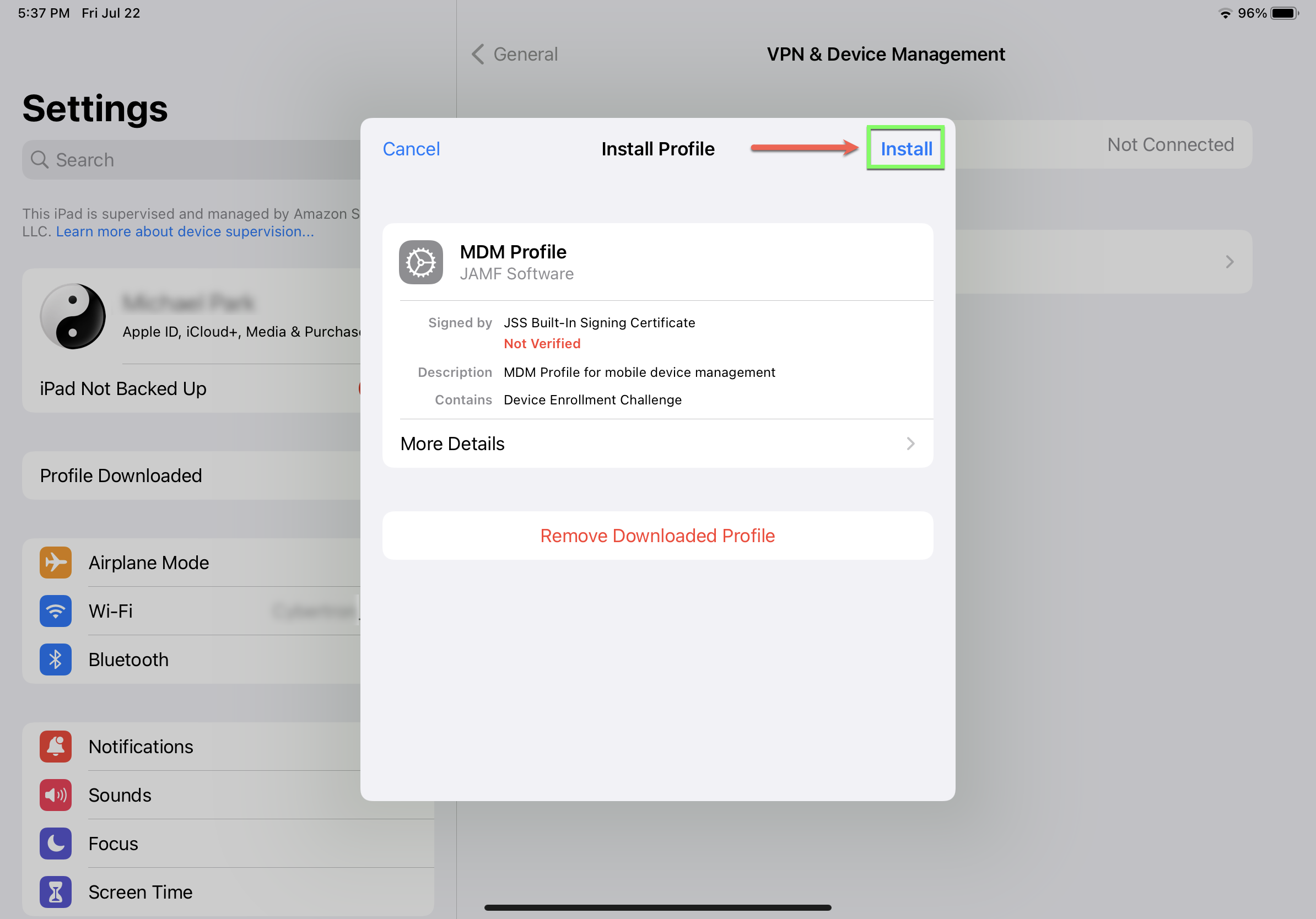Viewport: 1316px width, 919px height.
Task: Tap the Focus moon icon
Action: (56, 844)
